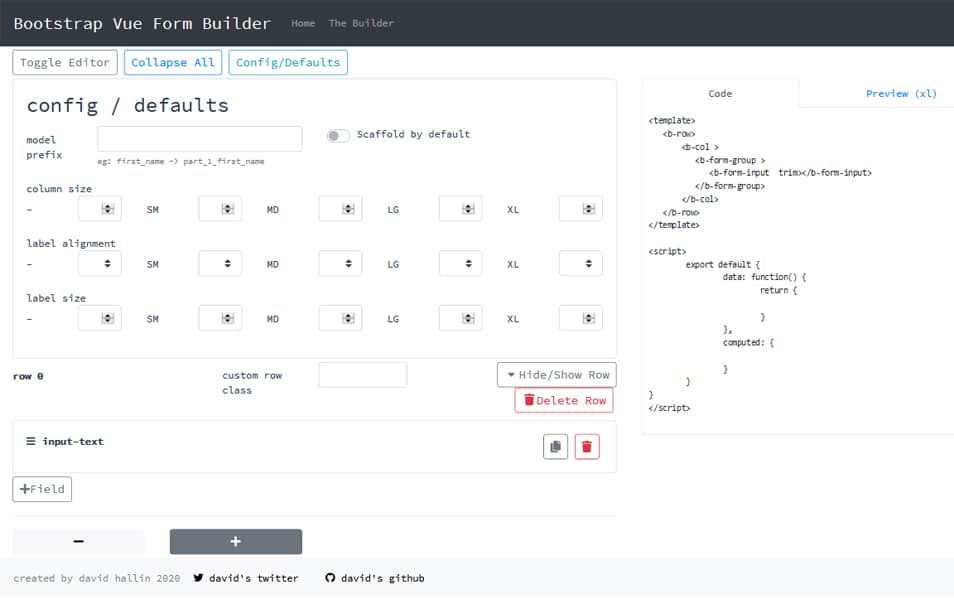
Task: Open the Hide/Show Row dropdown
Action: click(x=556, y=374)
